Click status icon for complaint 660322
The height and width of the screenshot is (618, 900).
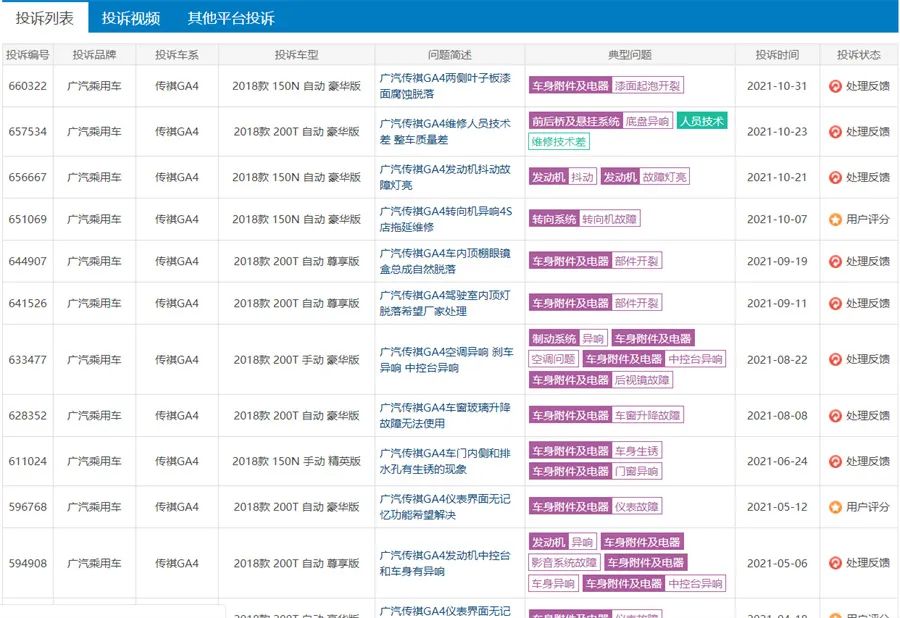pyautogui.click(x=835, y=86)
